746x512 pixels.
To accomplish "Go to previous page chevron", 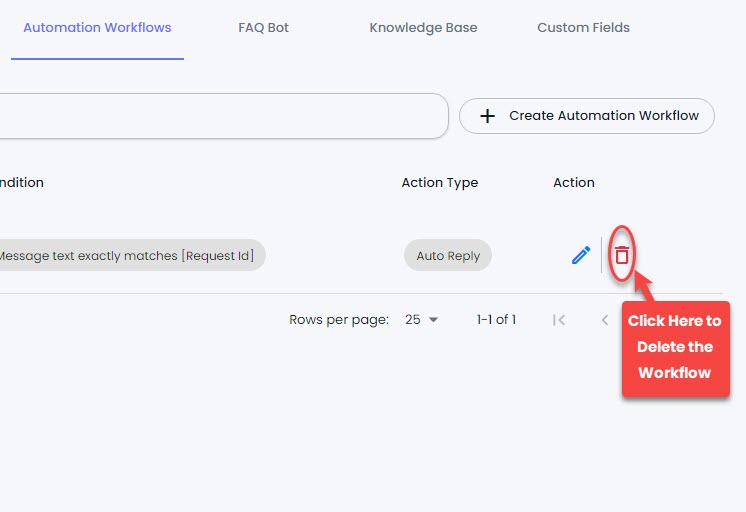I will point(605,320).
